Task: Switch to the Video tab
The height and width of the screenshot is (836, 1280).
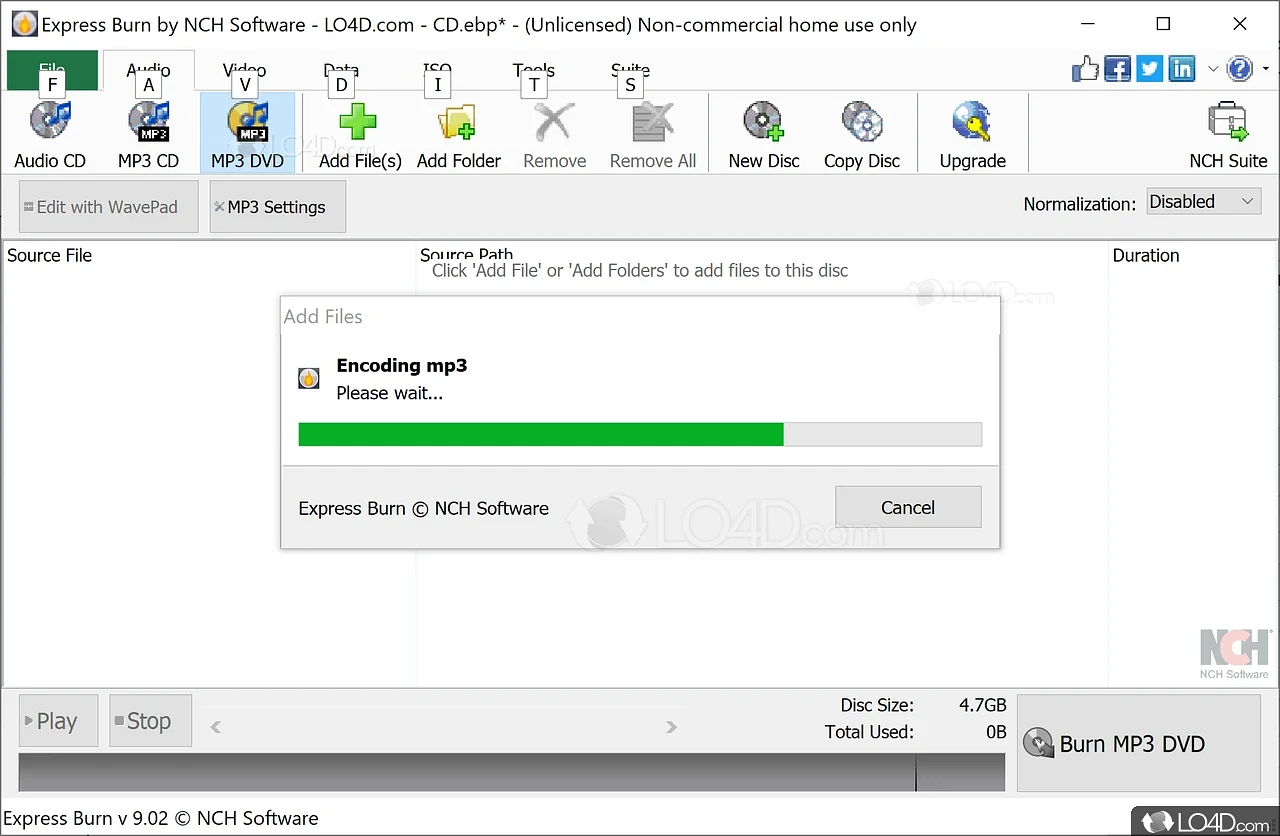Action: click(x=244, y=70)
